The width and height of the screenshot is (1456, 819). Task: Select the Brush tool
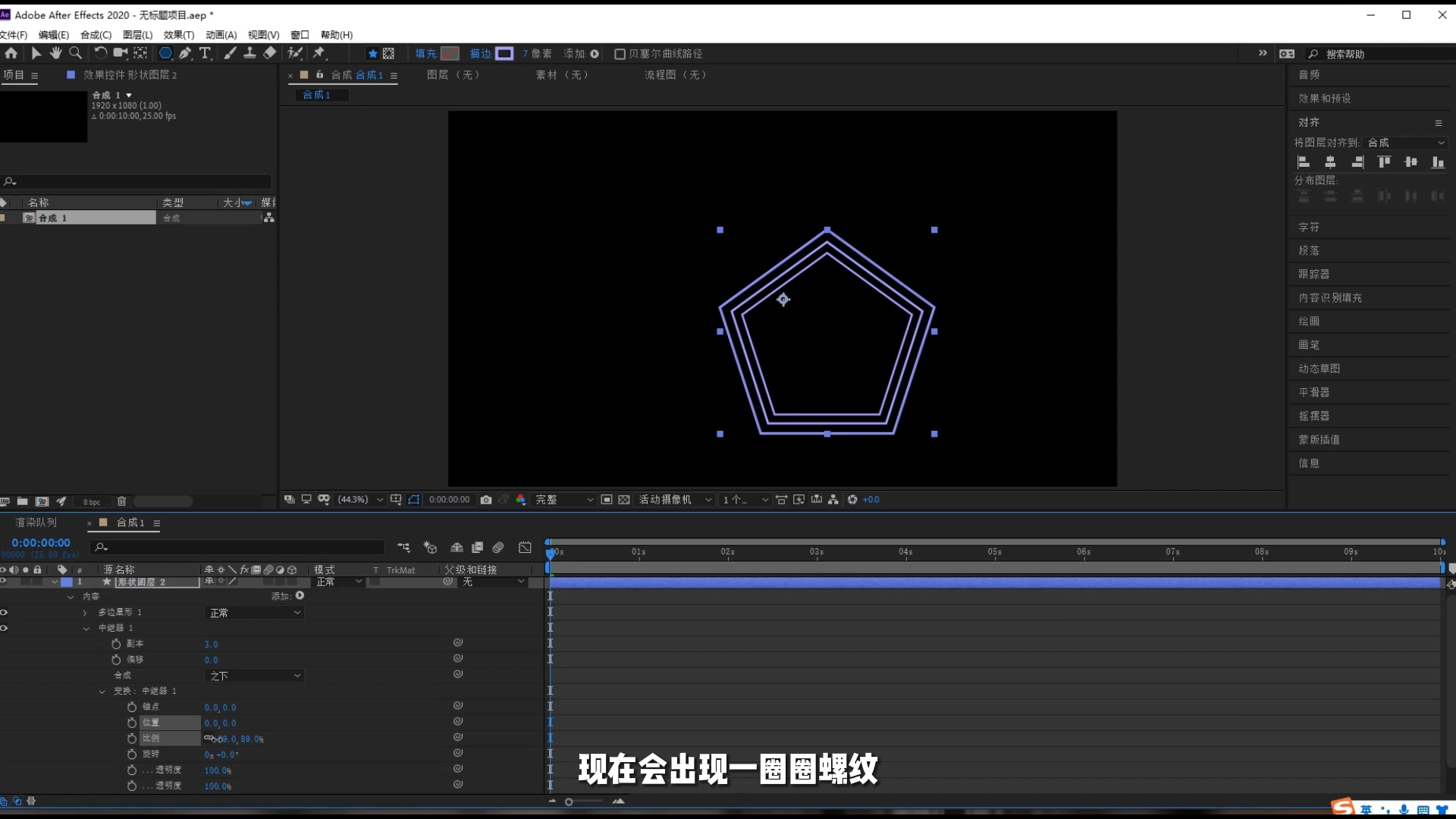pos(230,53)
